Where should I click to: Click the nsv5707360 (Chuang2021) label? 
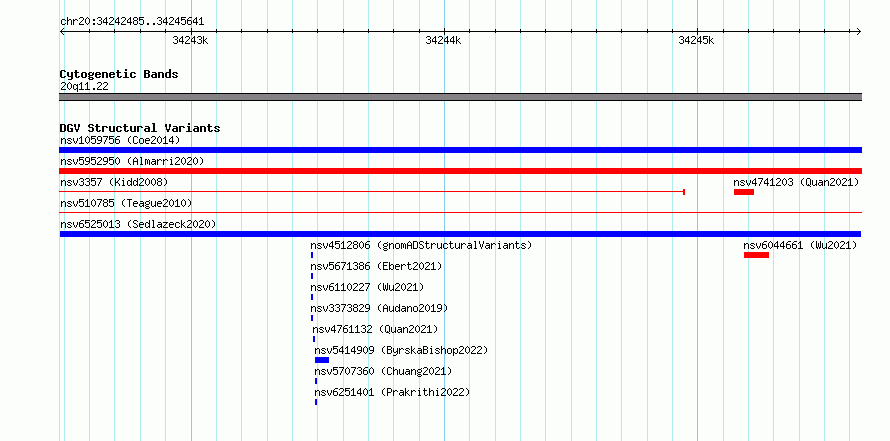tap(383, 371)
